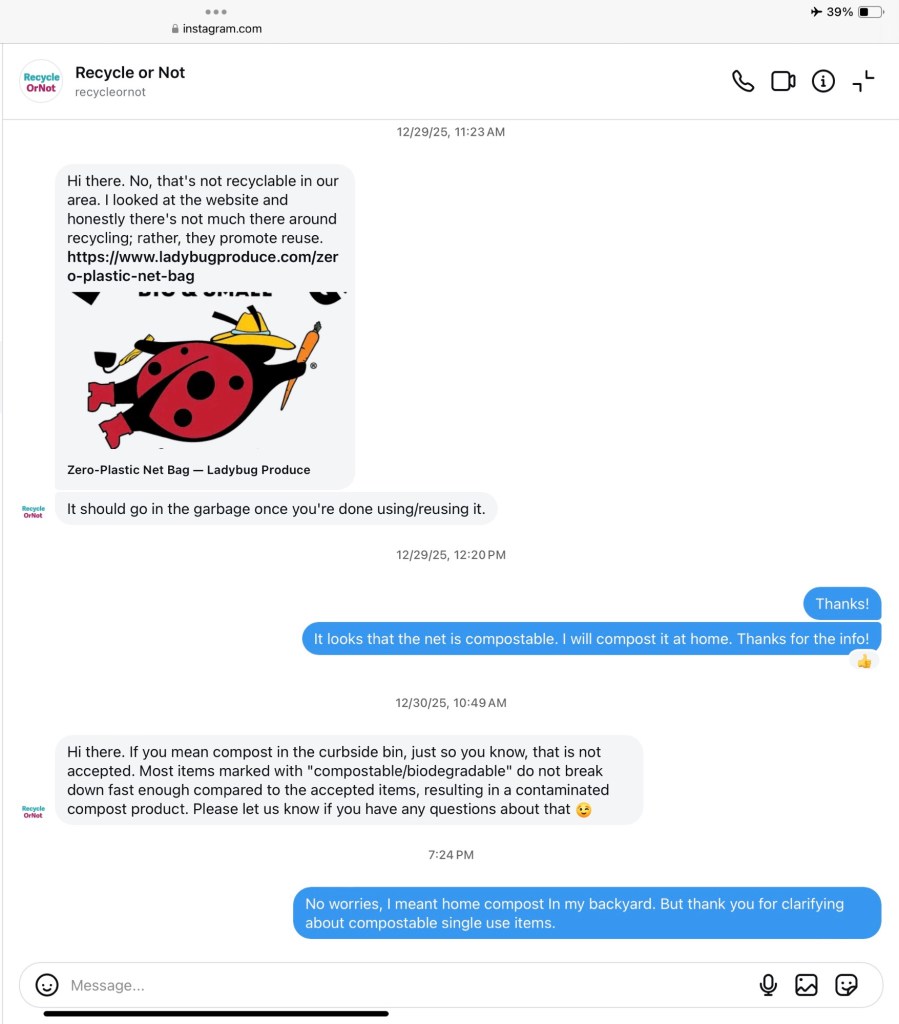Start an audio call with Recycle or Not
899x1024 pixels.
tap(743, 81)
